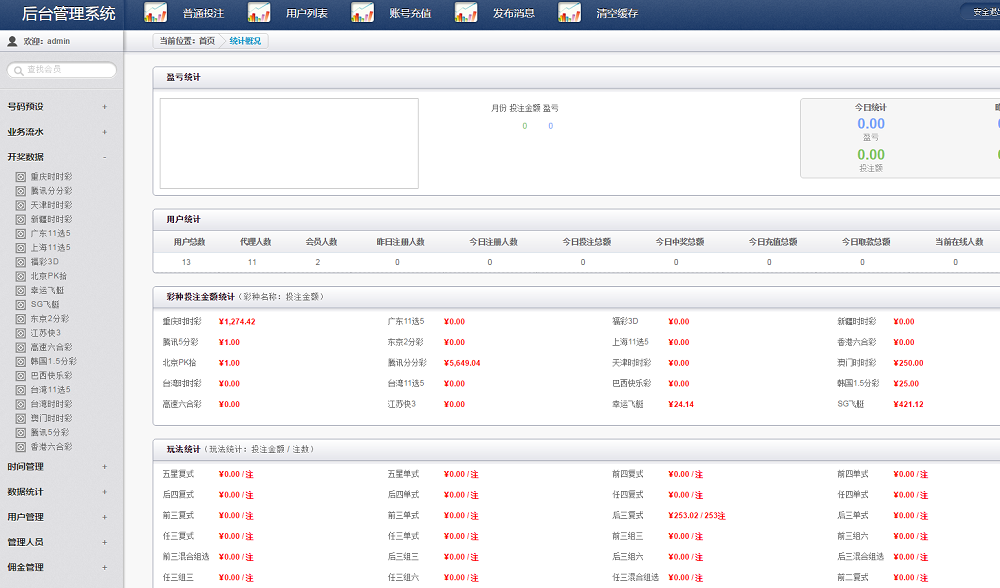This screenshot has width=1000, height=588.
Task: Click the 清空缓存 toolbar icon
Action: 569,13
